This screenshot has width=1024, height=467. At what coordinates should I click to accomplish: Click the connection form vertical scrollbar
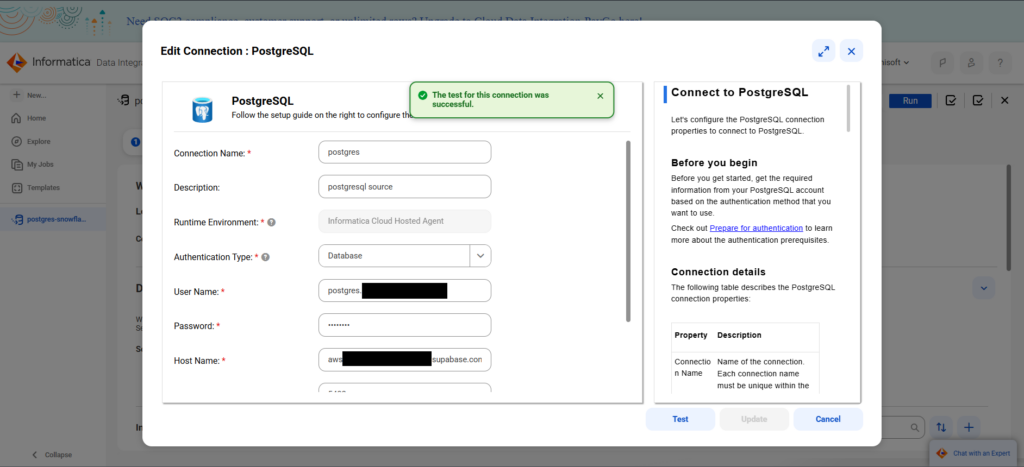tap(628, 231)
